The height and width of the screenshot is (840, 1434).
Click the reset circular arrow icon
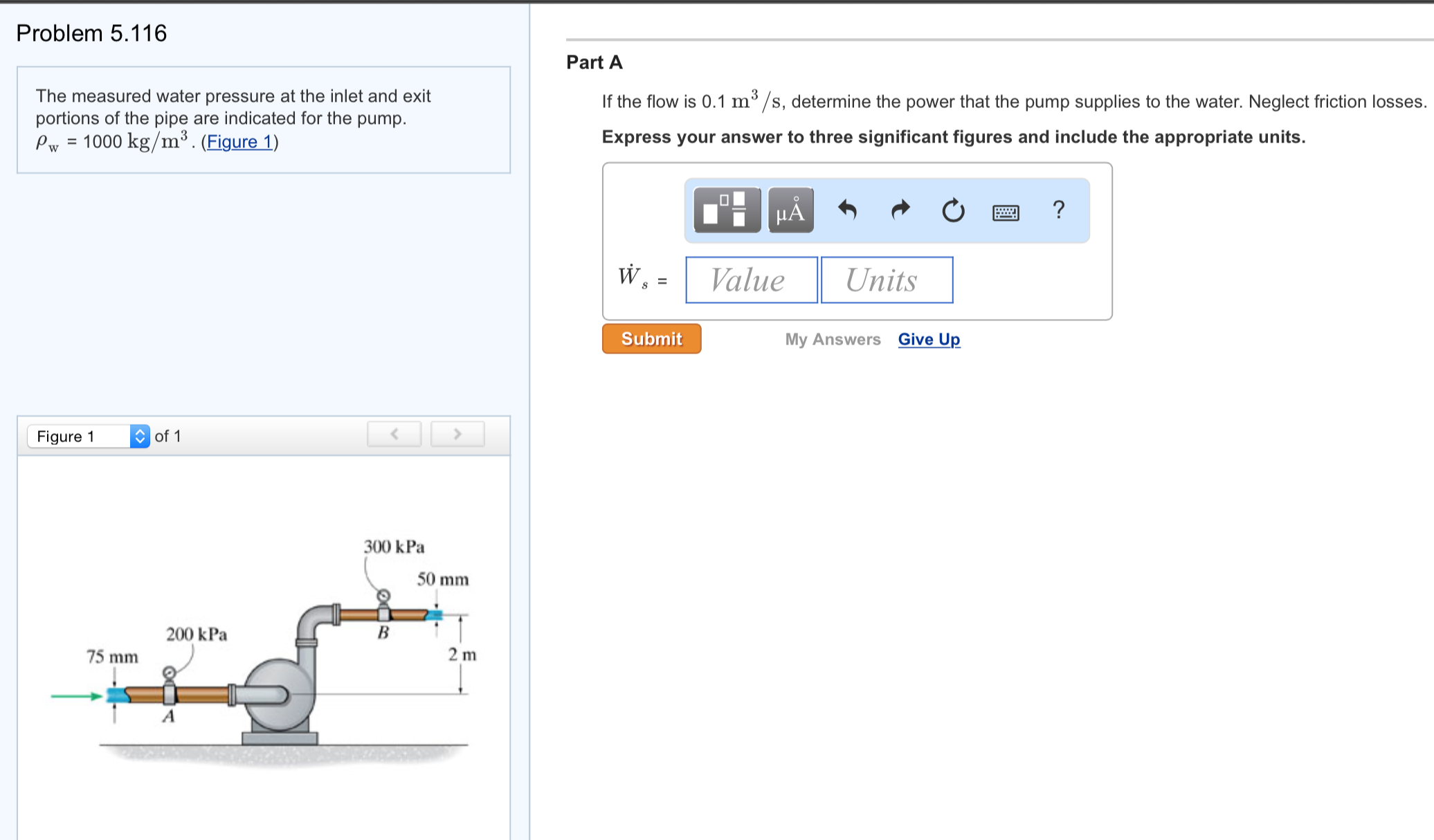click(x=953, y=210)
